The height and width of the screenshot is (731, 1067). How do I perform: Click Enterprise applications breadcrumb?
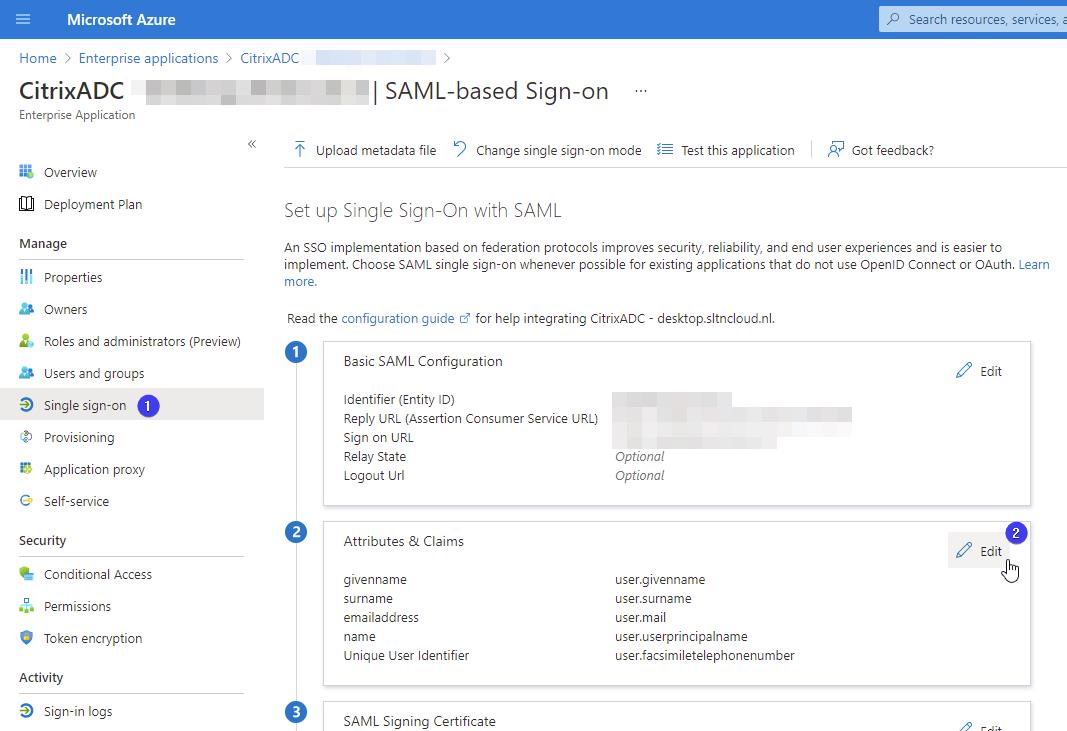pyautogui.click(x=148, y=59)
